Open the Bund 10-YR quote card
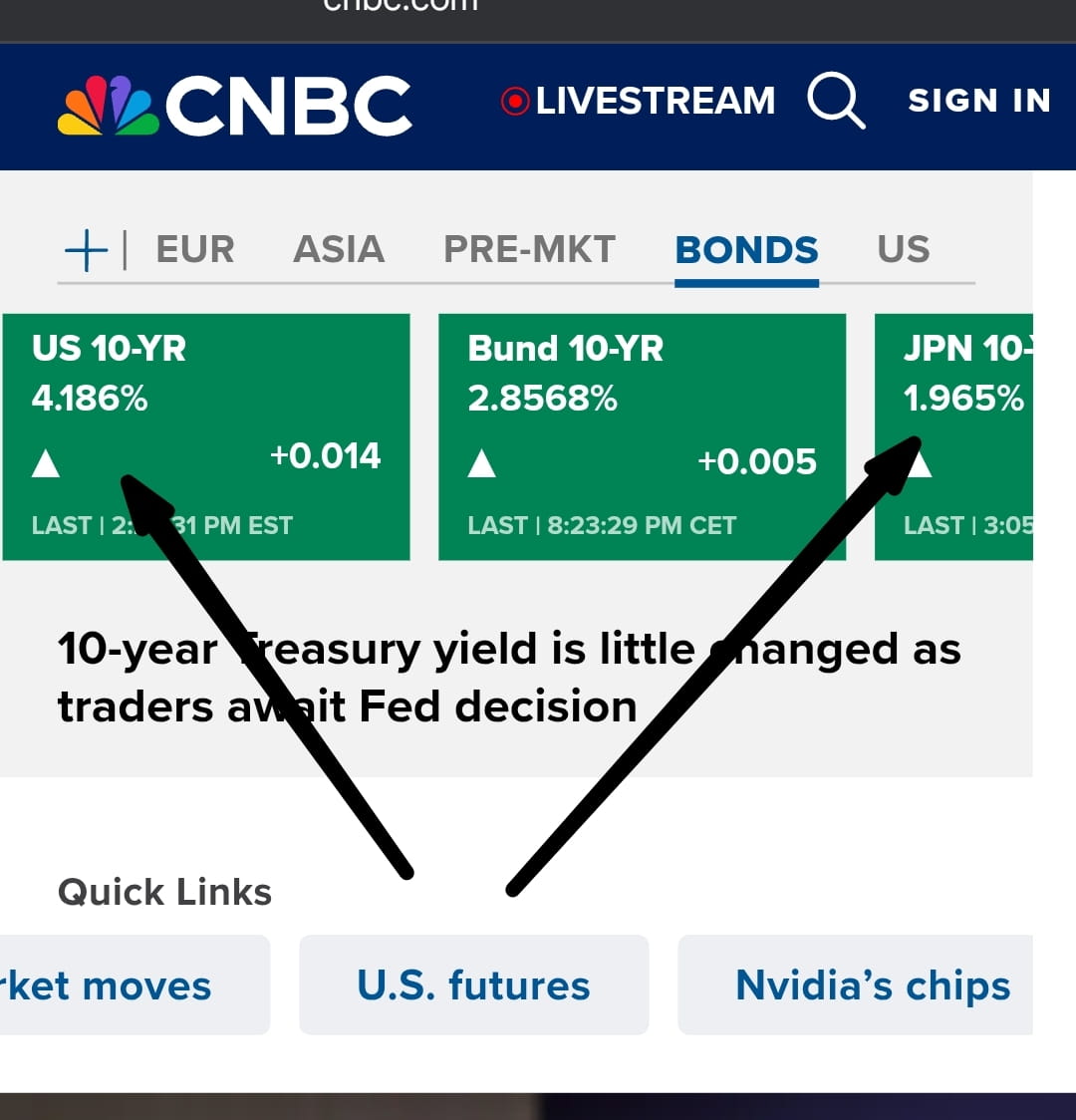This screenshot has width=1076, height=1120. [x=642, y=399]
